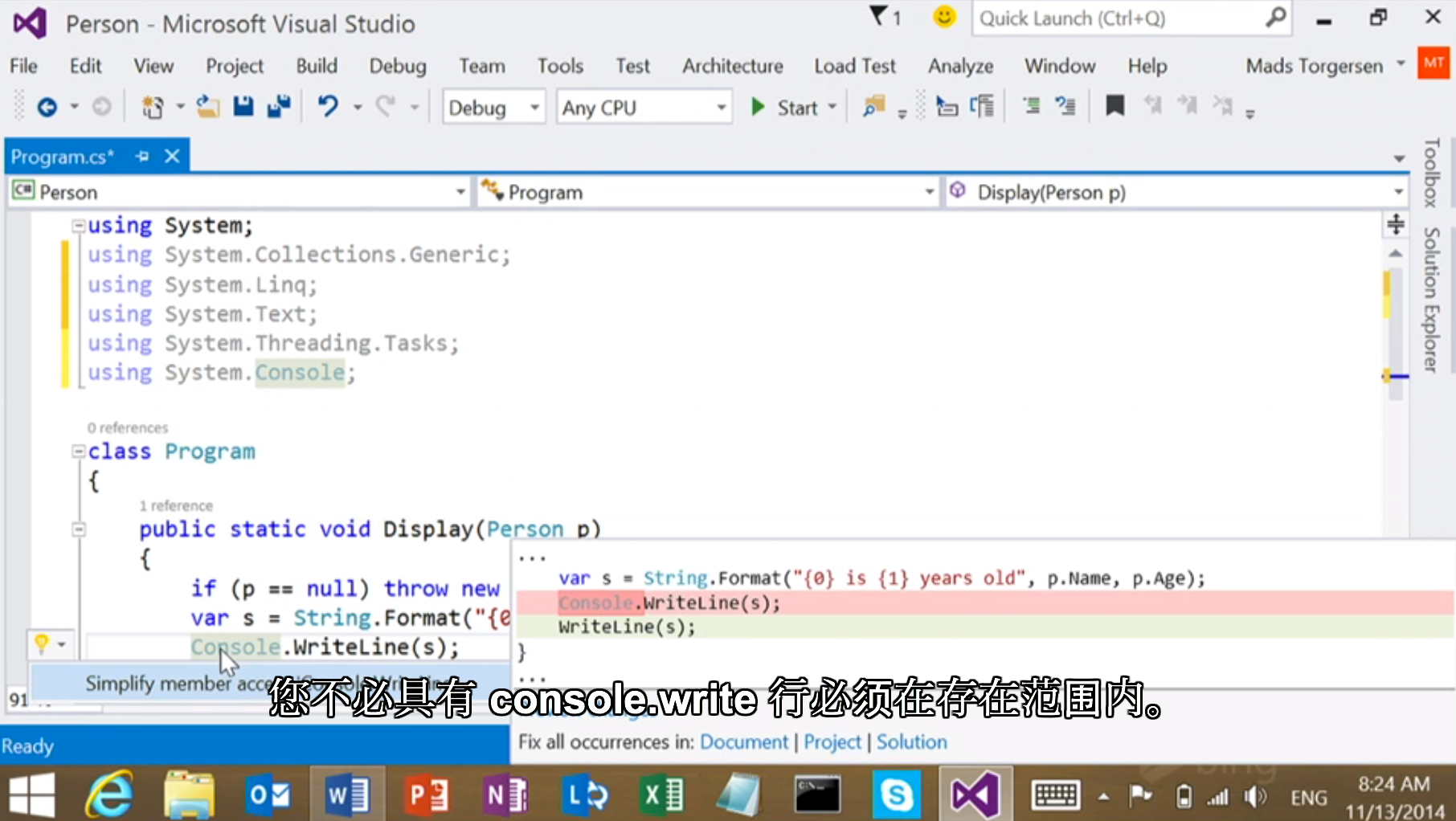The width and height of the screenshot is (1456, 821).
Task: Click the 1 reference CodeLens link
Action: (x=176, y=505)
